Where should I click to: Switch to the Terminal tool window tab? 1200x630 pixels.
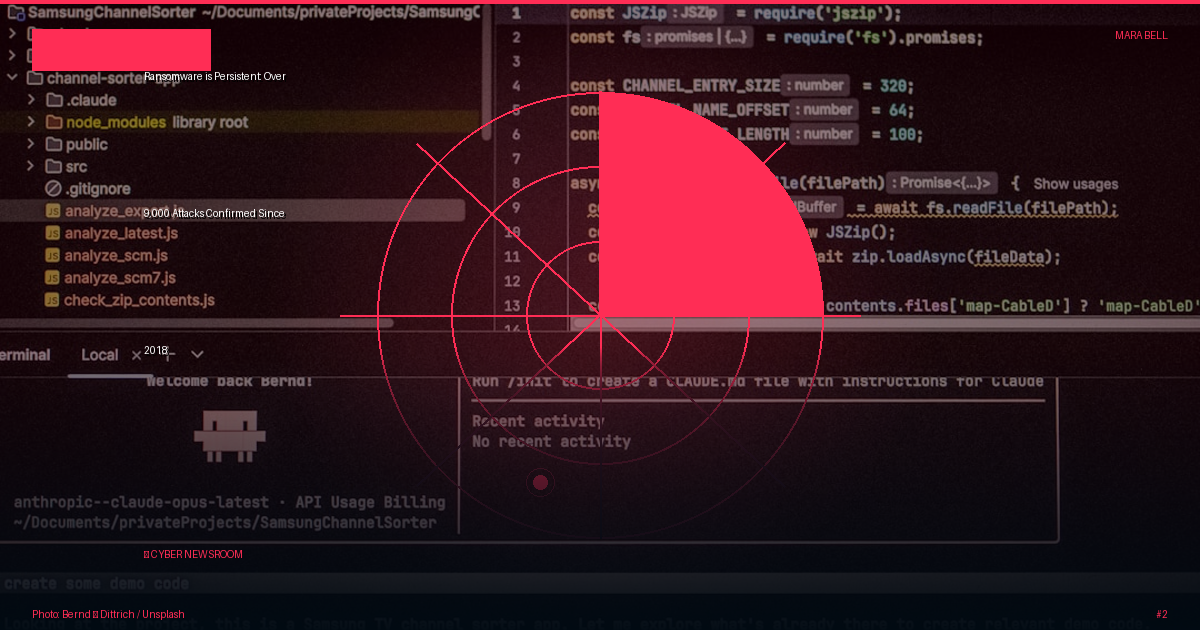pyautogui.click(x=24, y=354)
